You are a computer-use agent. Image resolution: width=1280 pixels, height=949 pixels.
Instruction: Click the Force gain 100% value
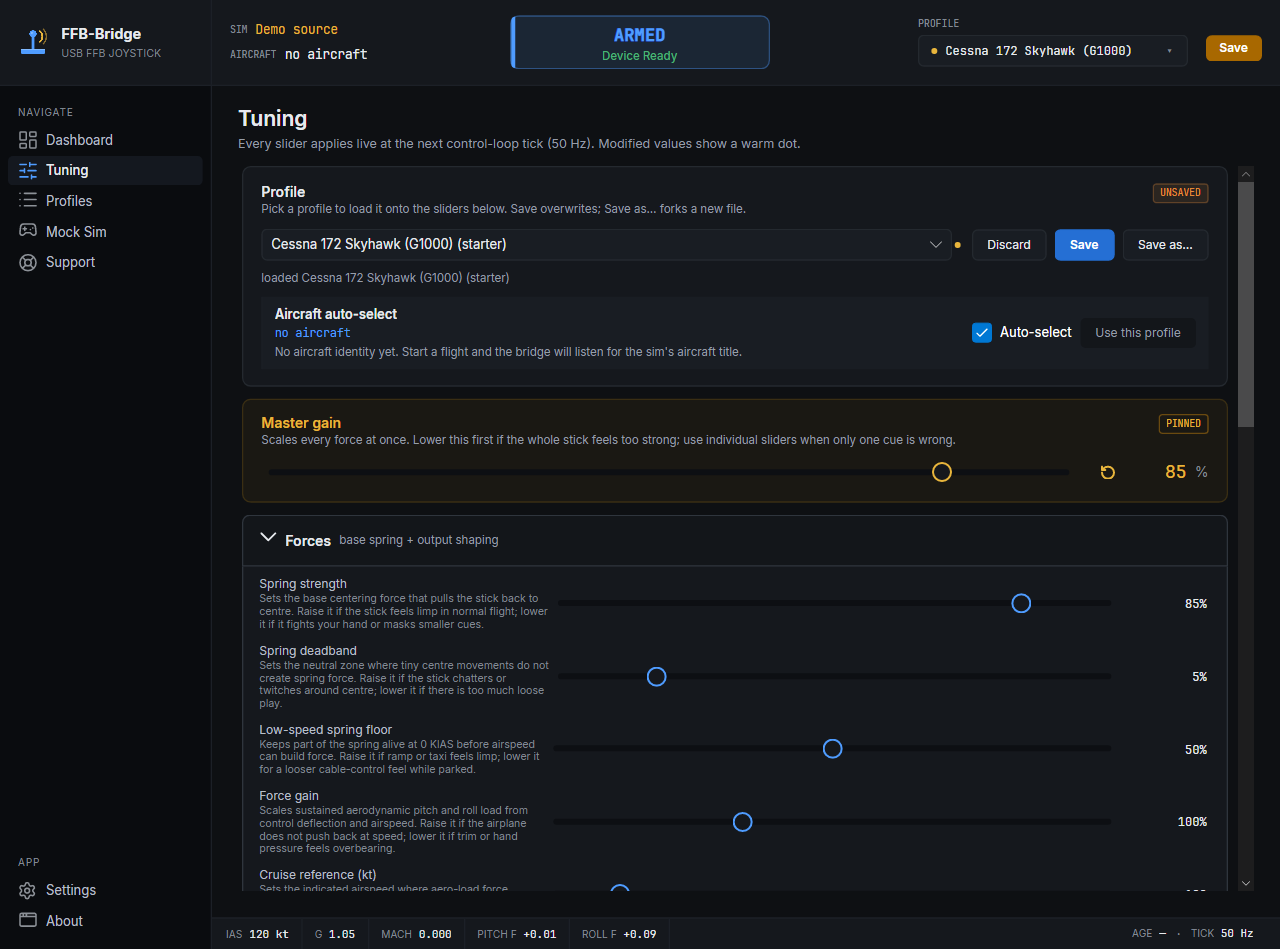point(1192,822)
